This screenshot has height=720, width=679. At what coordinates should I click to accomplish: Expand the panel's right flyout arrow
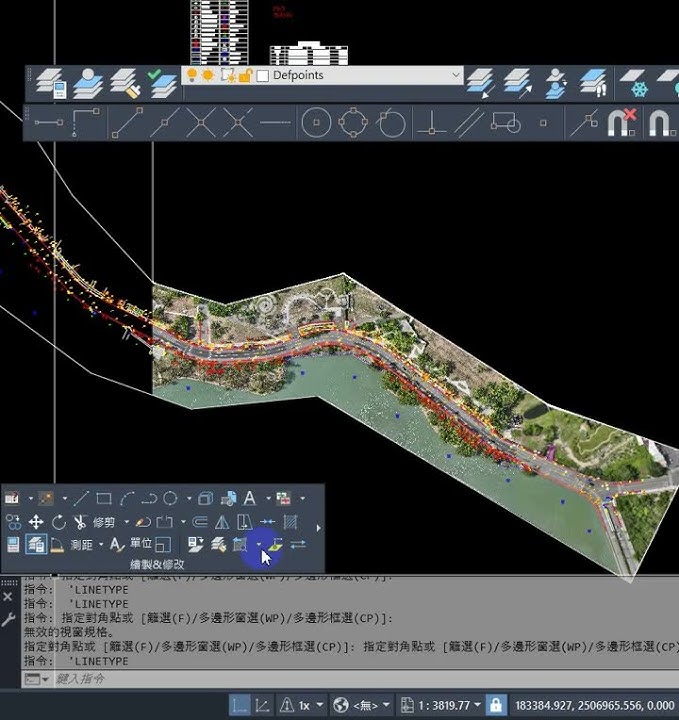pos(319,528)
